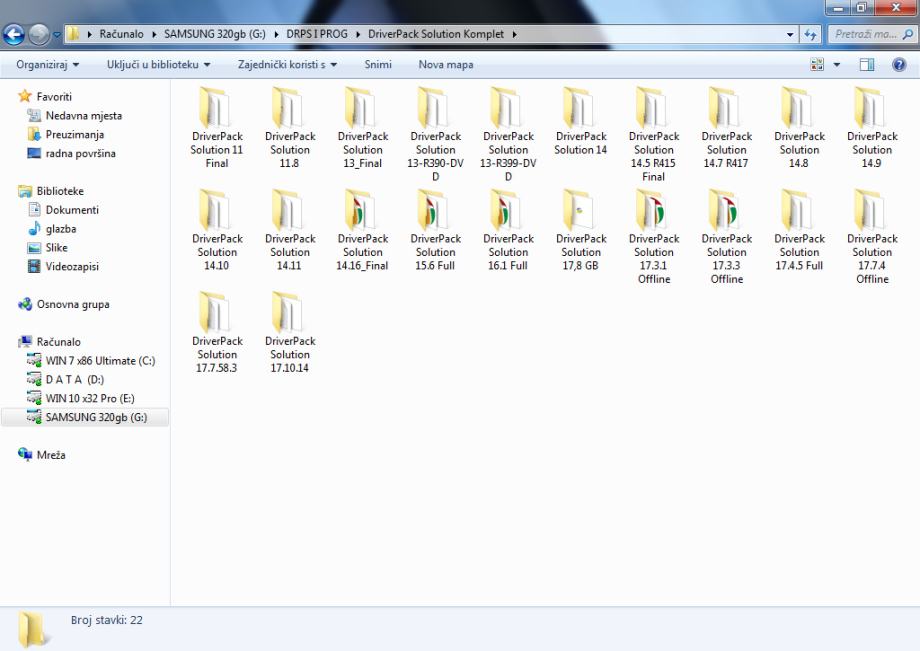Expand the arrow after Računalo in breadcrumb
920x651 pixels.
point(154,35)
